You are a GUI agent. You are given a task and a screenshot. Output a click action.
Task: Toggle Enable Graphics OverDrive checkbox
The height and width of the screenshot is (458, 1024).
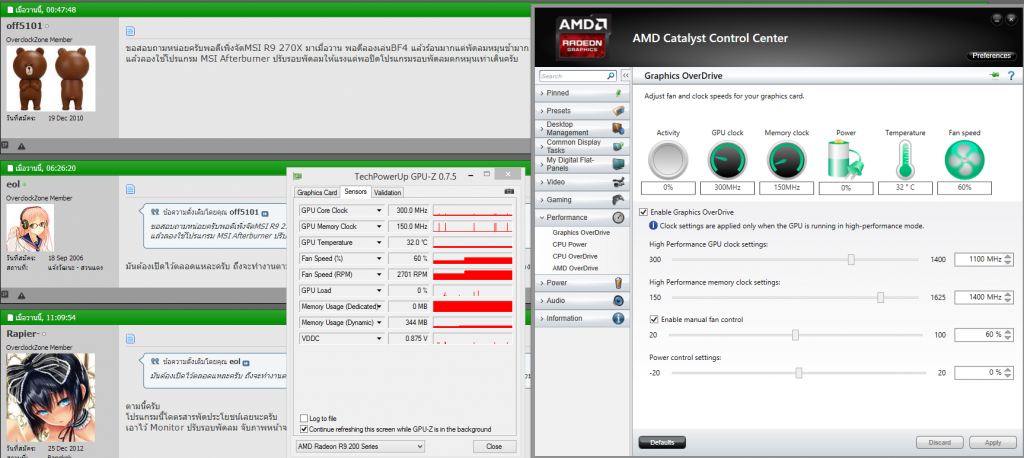[644, 212]
